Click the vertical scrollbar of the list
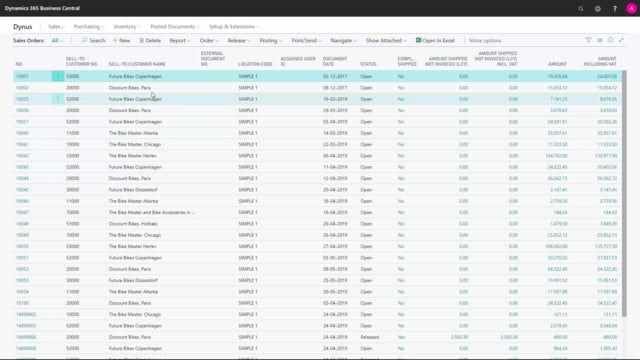640x360 pixels. (624, 194)
